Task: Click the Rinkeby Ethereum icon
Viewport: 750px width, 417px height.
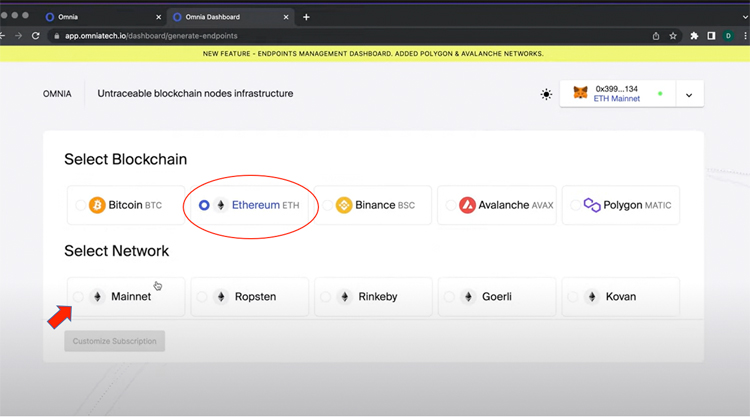Action: point(344,297)
